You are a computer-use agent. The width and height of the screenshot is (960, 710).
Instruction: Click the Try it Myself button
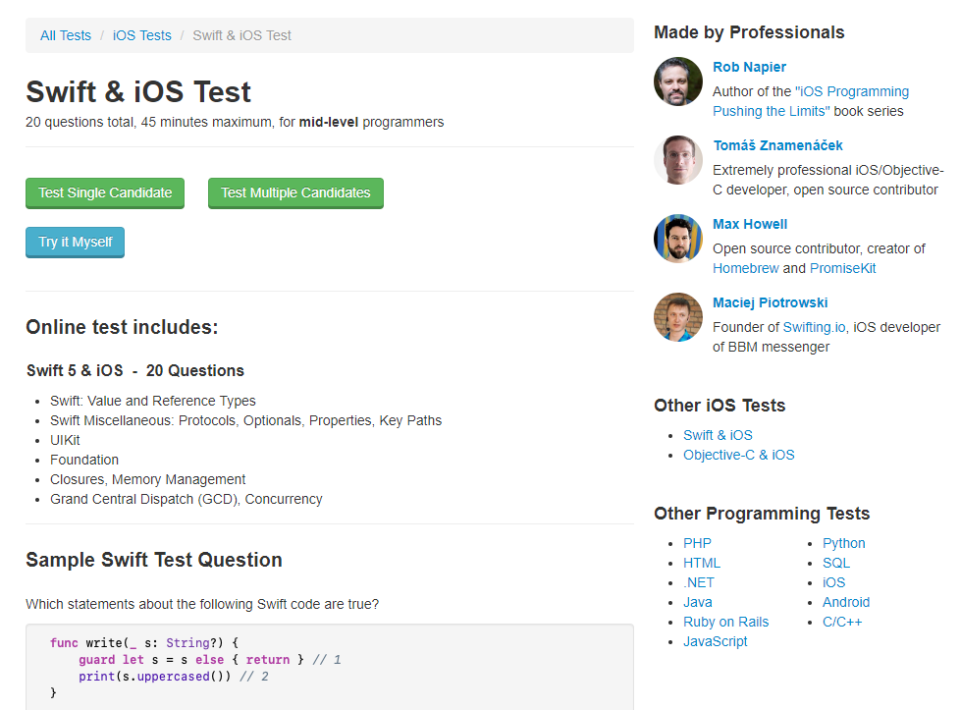pyautogui.click(x=75, y=242)
